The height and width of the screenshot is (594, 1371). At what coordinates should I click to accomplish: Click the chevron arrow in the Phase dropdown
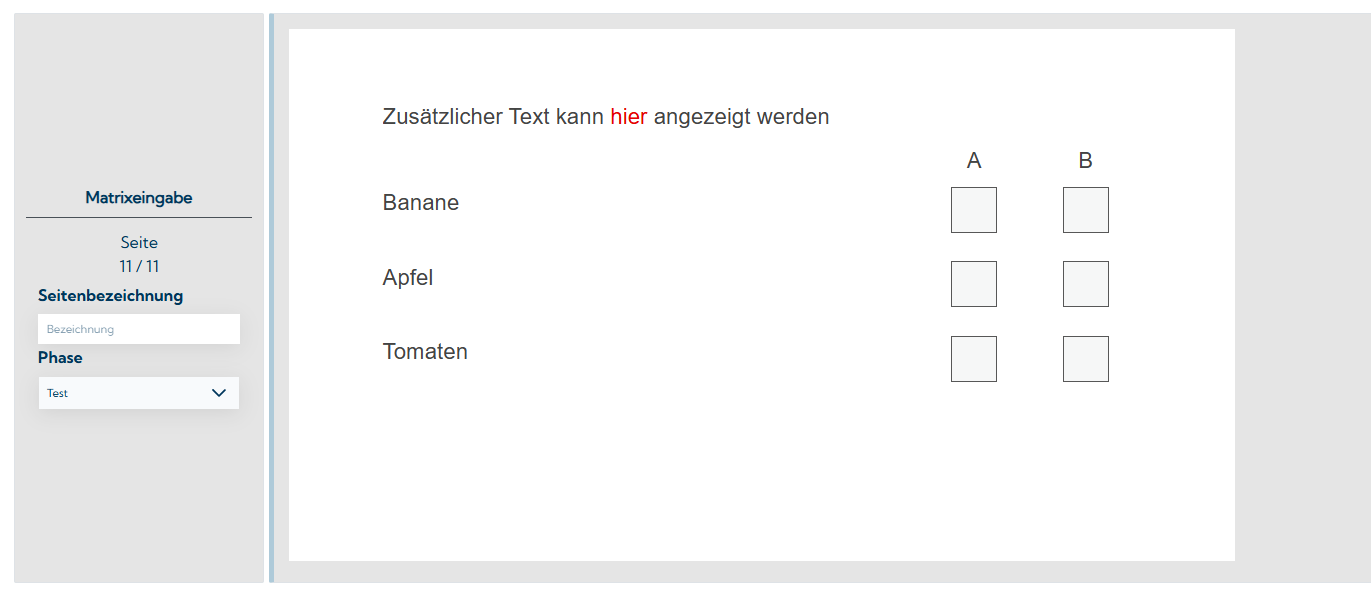click(220, 393)
